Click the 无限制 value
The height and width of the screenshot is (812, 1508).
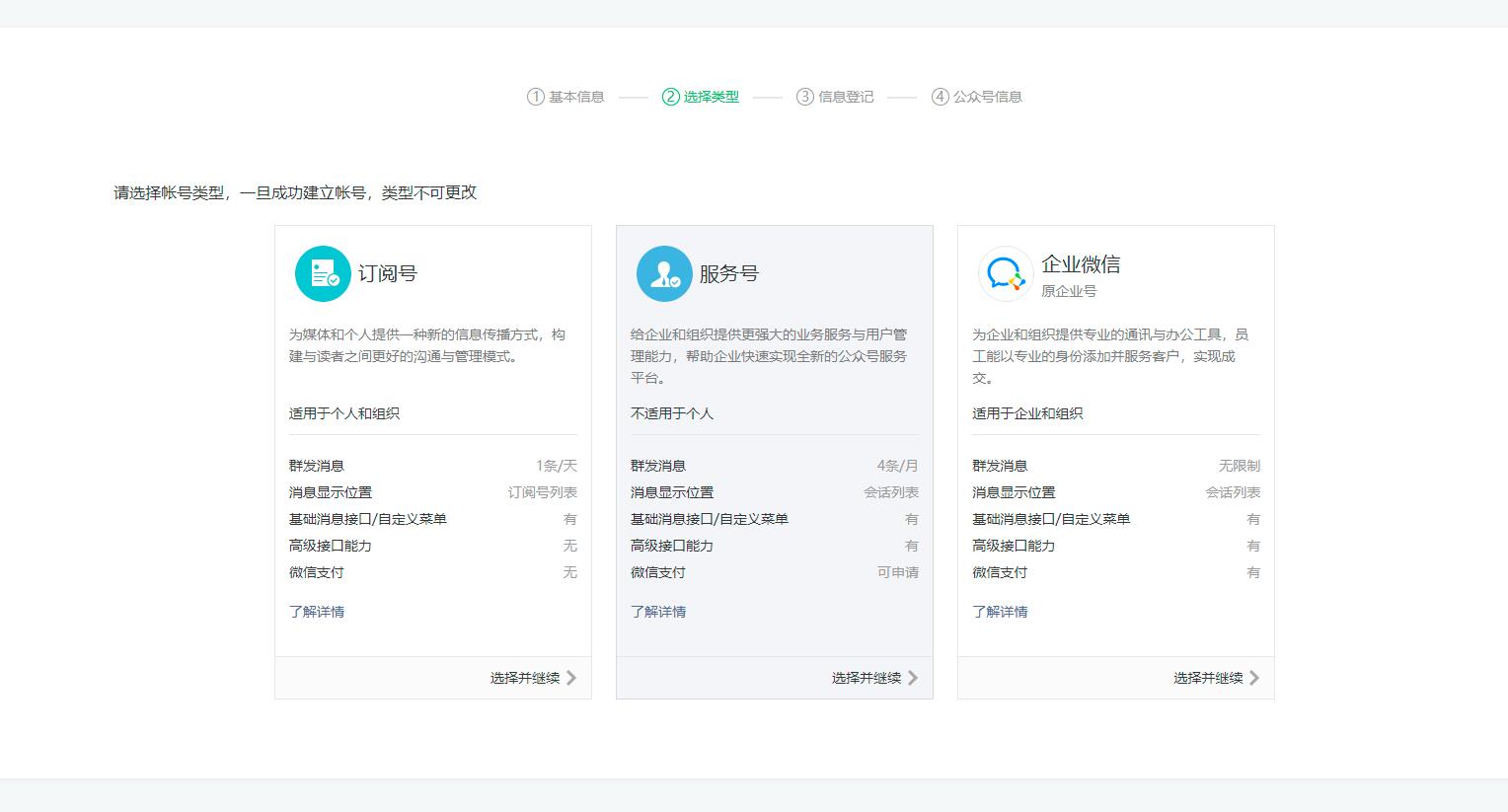point(1240,466)
